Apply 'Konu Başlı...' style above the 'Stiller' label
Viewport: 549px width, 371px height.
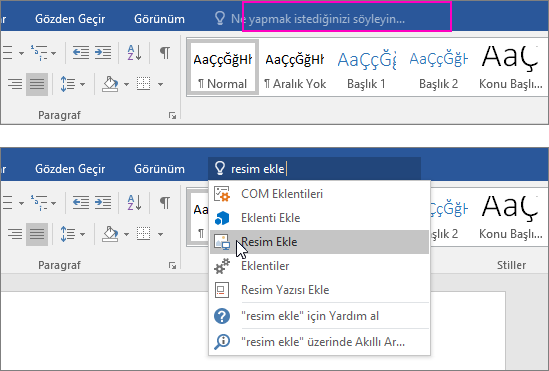tap(510, 217)
